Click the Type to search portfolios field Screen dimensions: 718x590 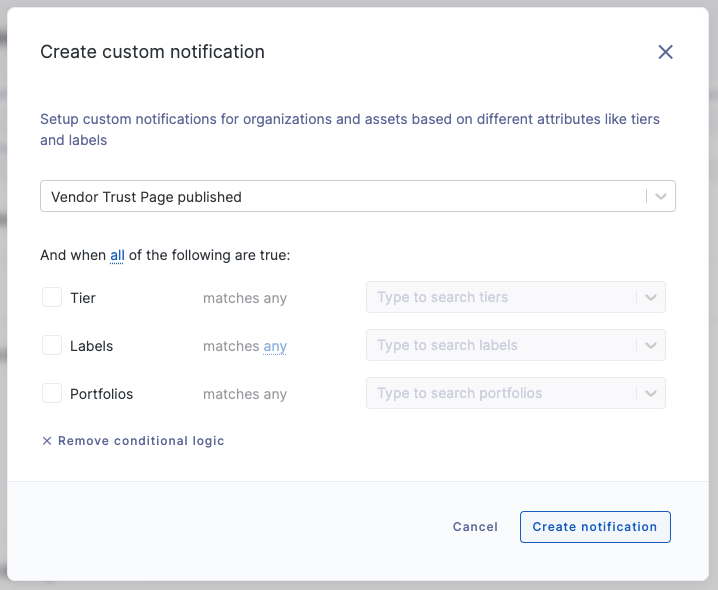pyautogui.click(x=516, y=393)
